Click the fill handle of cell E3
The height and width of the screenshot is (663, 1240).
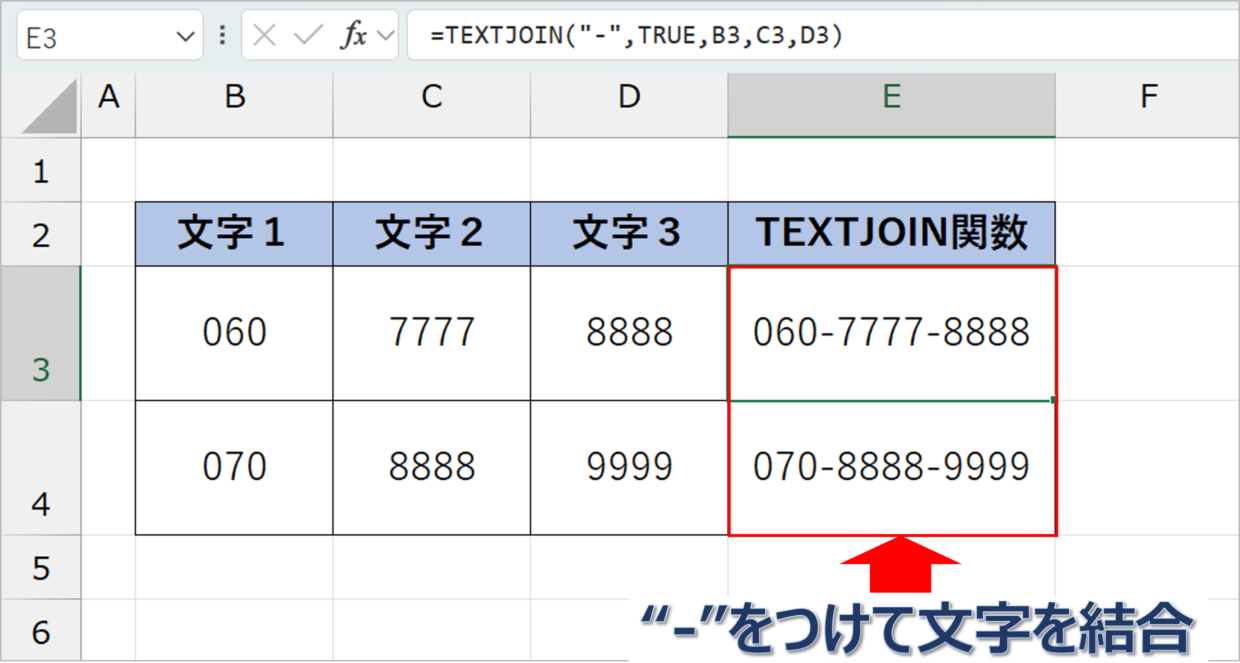coord(1055,400)
